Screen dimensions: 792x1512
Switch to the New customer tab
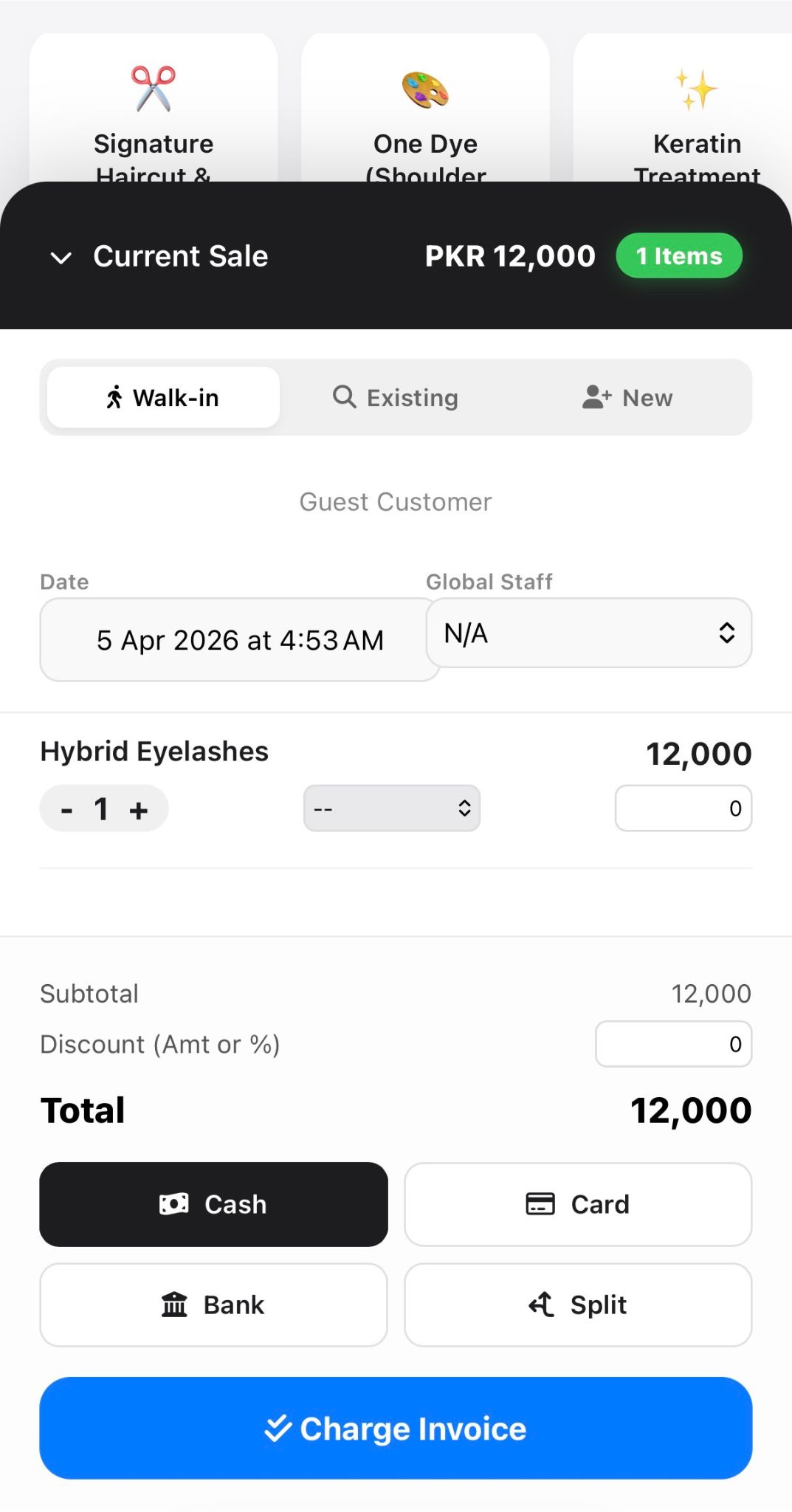[x=627, y=398]
